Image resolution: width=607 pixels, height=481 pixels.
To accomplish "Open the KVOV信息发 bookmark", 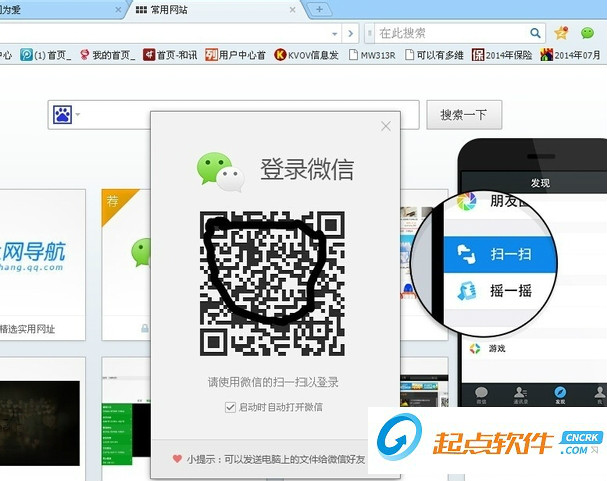I will tap(306, 55).
